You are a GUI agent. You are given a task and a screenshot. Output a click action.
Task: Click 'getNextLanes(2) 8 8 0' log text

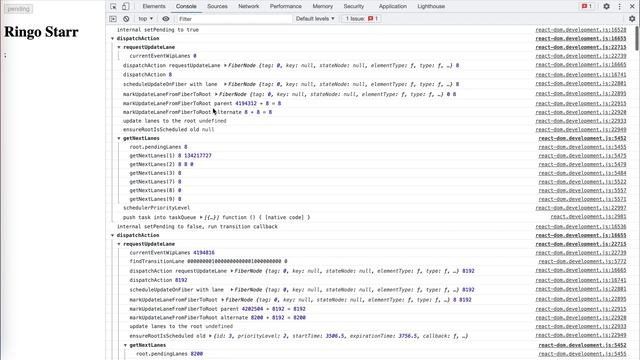(x=161, y=164)
